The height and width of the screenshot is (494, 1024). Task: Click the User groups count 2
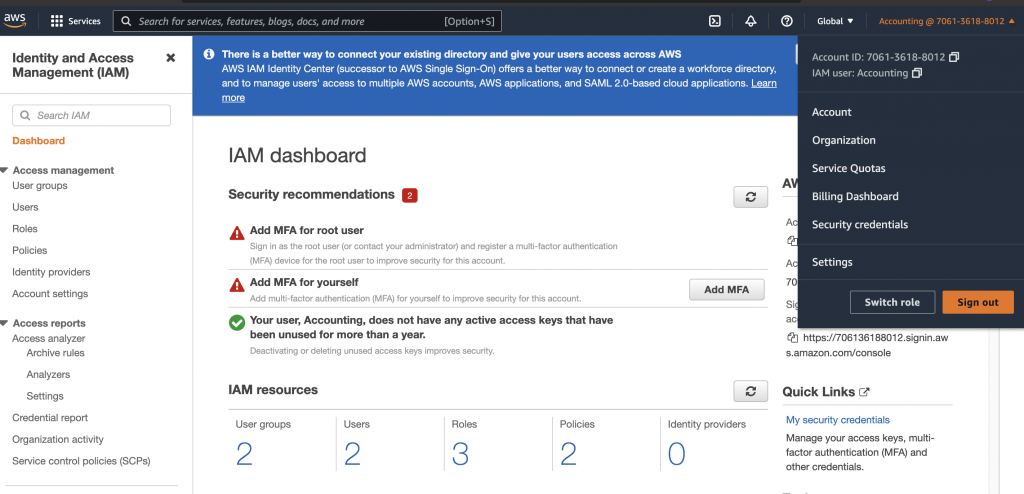(244, 453)
